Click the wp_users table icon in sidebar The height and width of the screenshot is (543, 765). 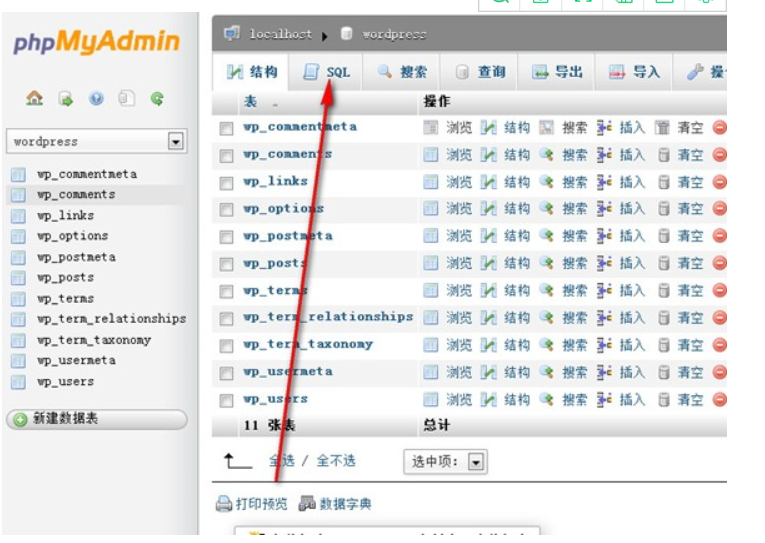coord(19,382)
